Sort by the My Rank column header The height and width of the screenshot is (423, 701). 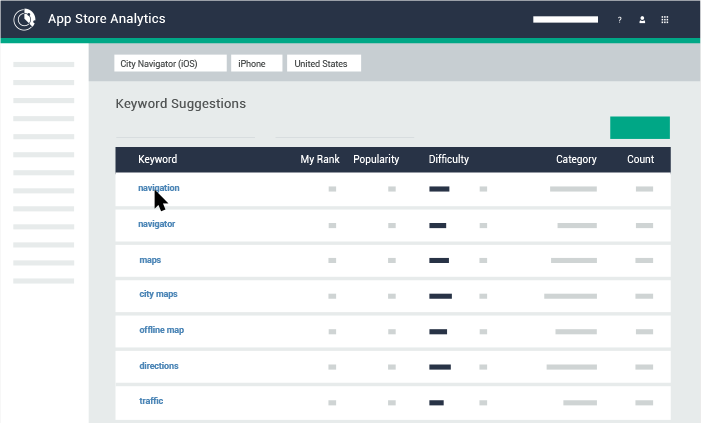(x=320, y=159)
